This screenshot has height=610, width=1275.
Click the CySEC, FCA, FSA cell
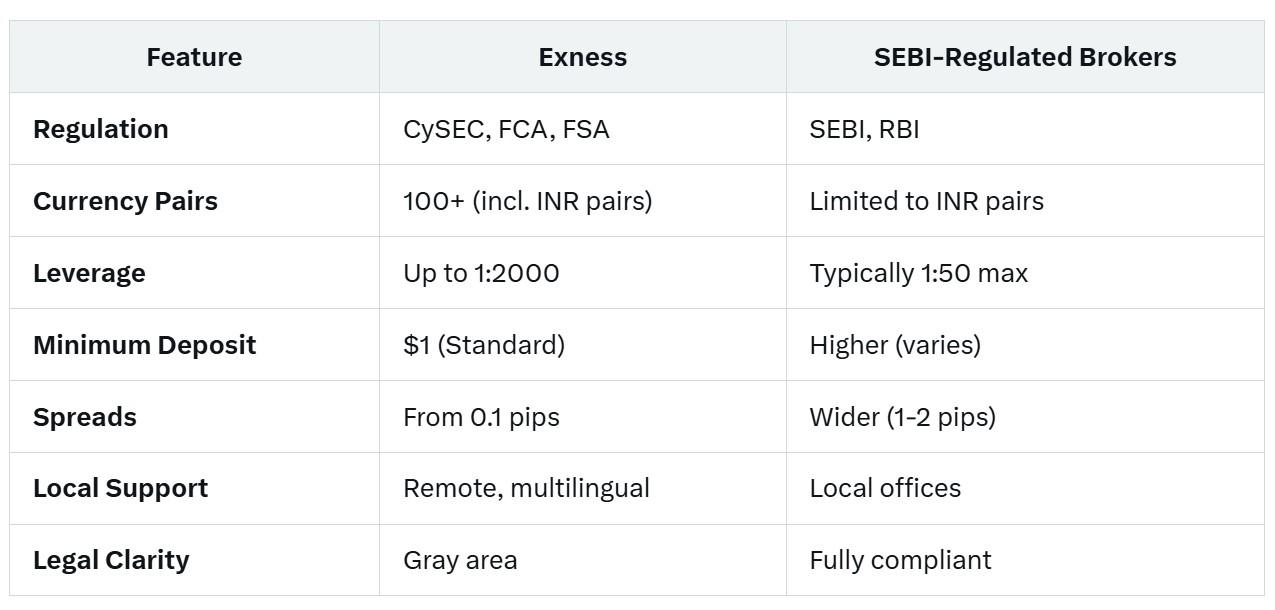pos(506,129)
